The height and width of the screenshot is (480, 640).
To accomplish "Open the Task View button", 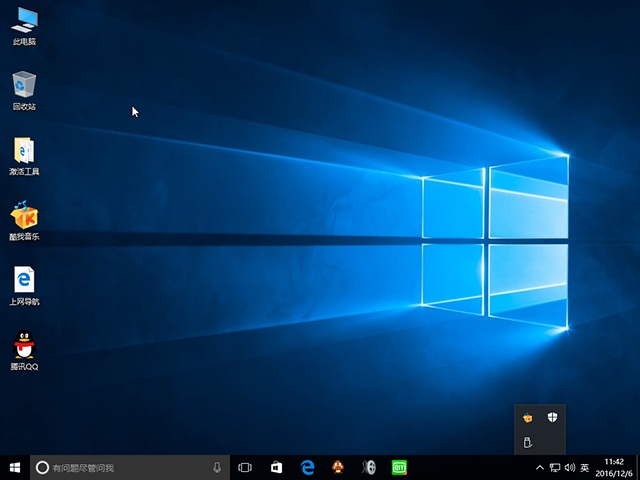I will (245, 467).
